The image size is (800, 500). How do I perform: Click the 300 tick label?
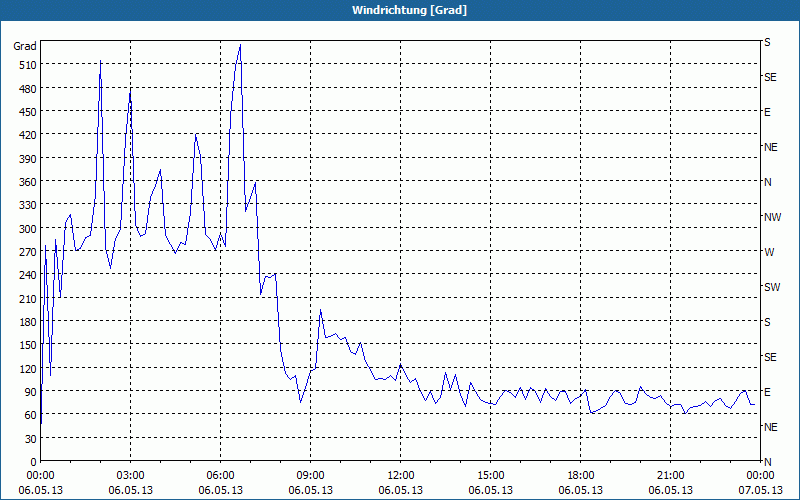[x=28, y=229]
